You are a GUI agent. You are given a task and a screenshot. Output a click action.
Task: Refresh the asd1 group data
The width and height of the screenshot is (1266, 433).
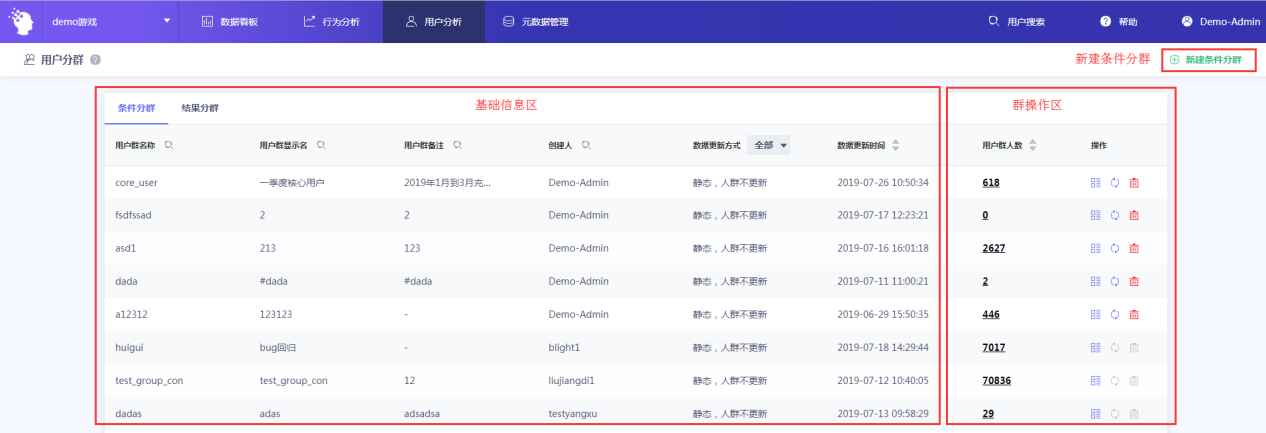(1115, 248)
